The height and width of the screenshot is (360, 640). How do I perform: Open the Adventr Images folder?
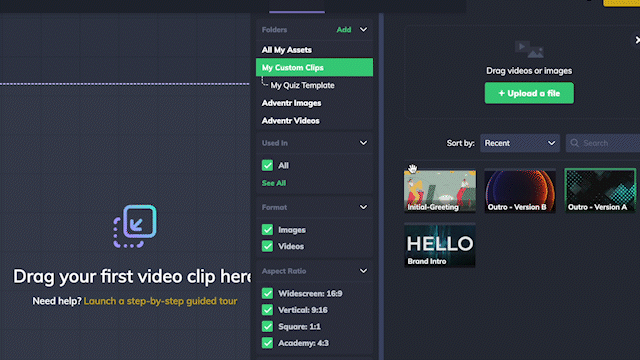pos(291,103)
